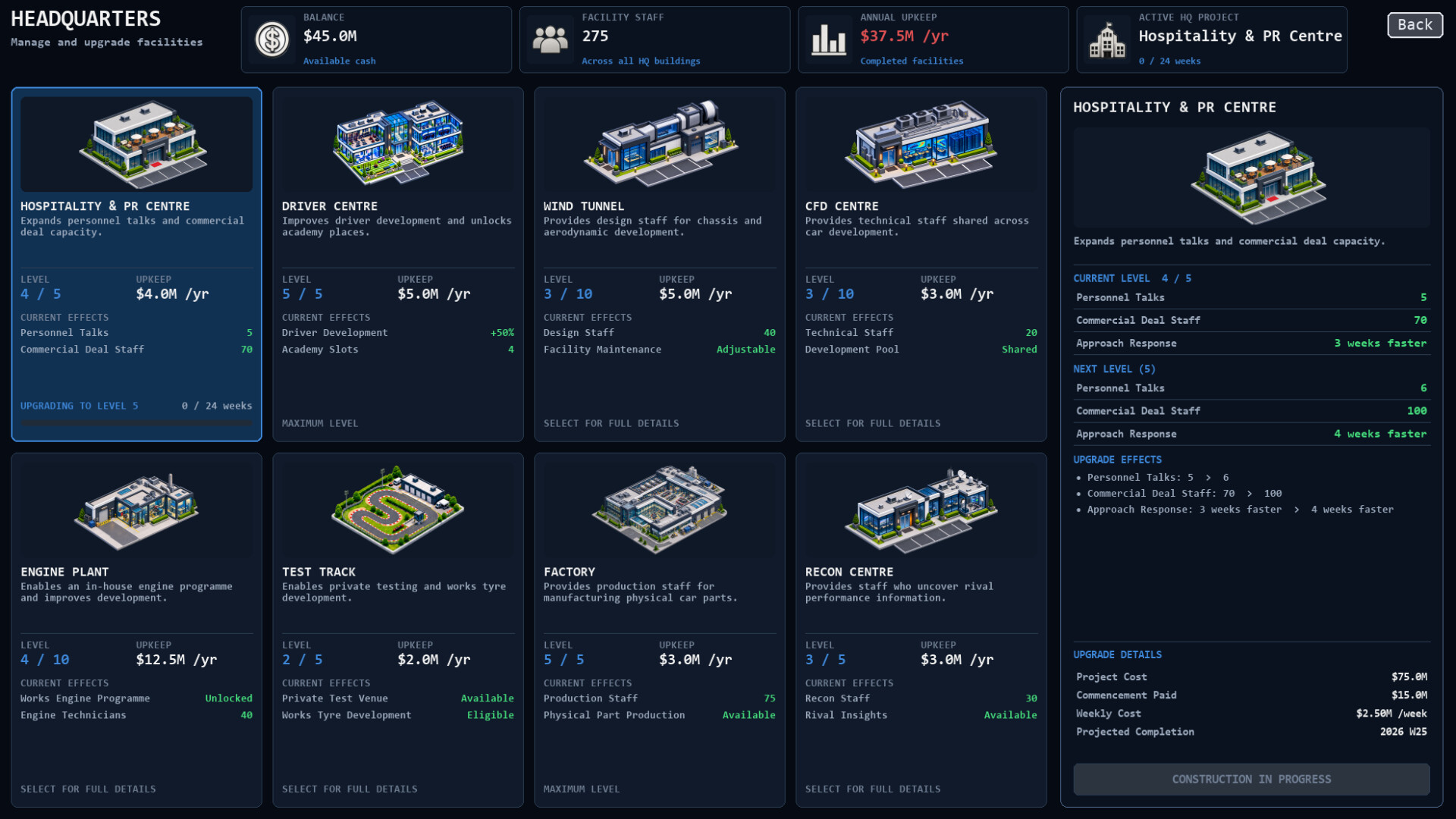Select the Test Track building image
Screen dimensions: 1456x819
[398, 510]
